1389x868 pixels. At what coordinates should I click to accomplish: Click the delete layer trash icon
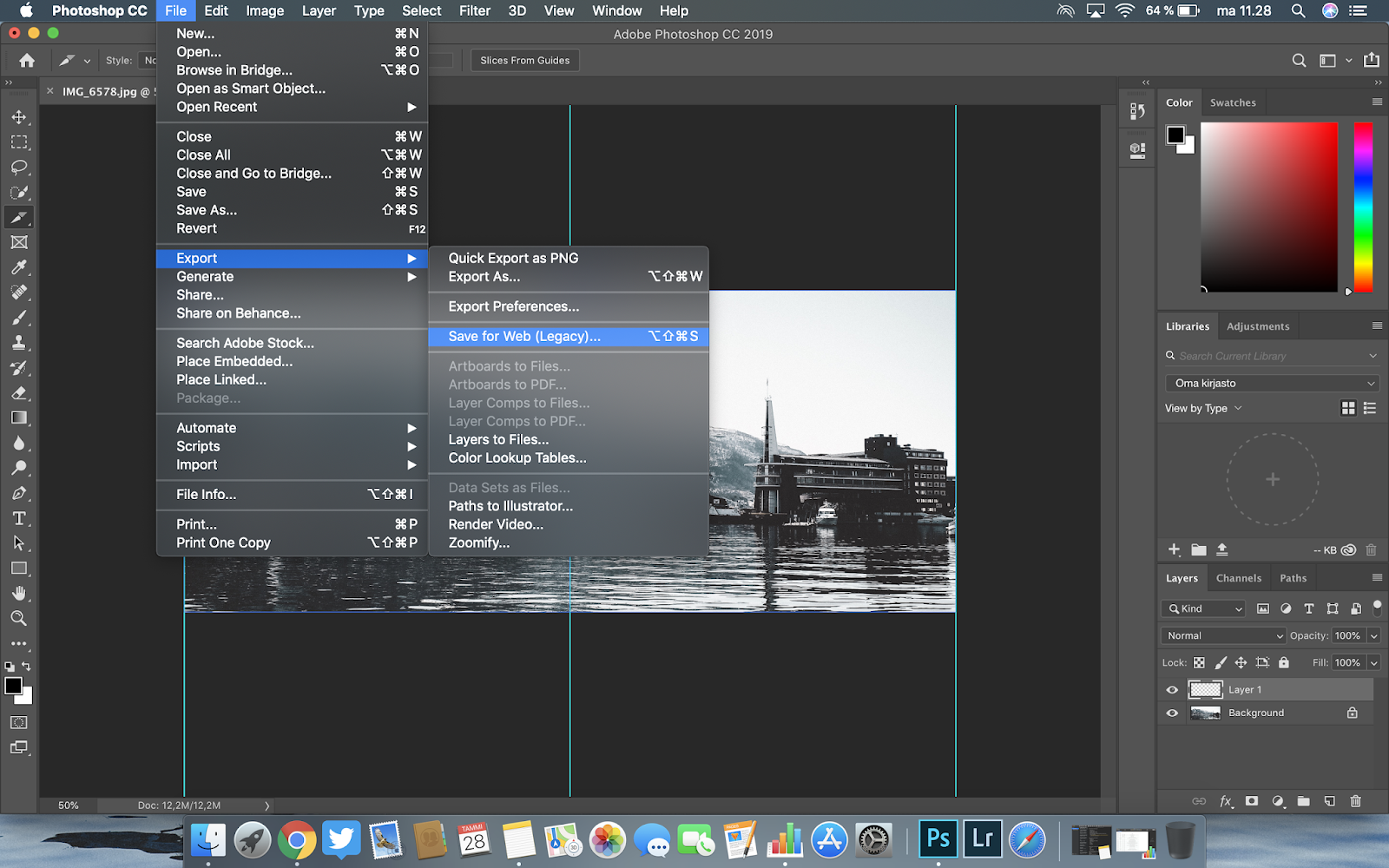[x=1356, y=801]
